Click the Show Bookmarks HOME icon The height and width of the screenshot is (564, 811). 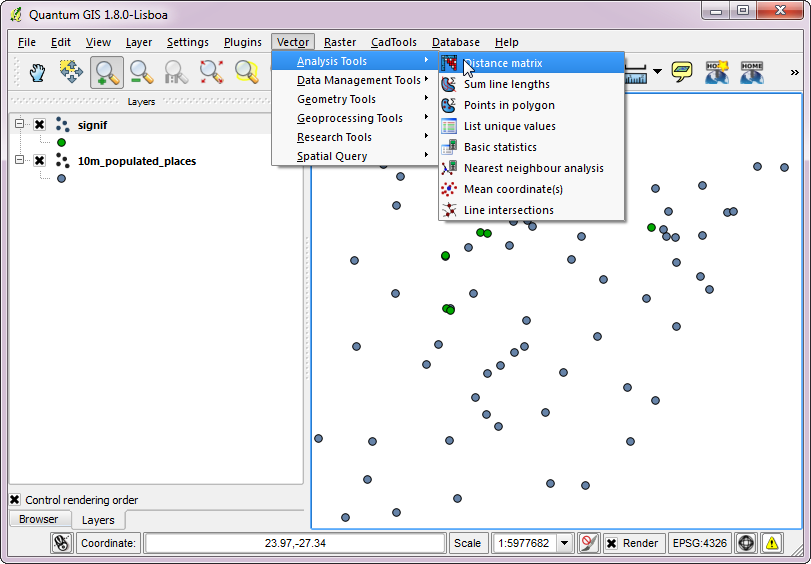(752, 72)
